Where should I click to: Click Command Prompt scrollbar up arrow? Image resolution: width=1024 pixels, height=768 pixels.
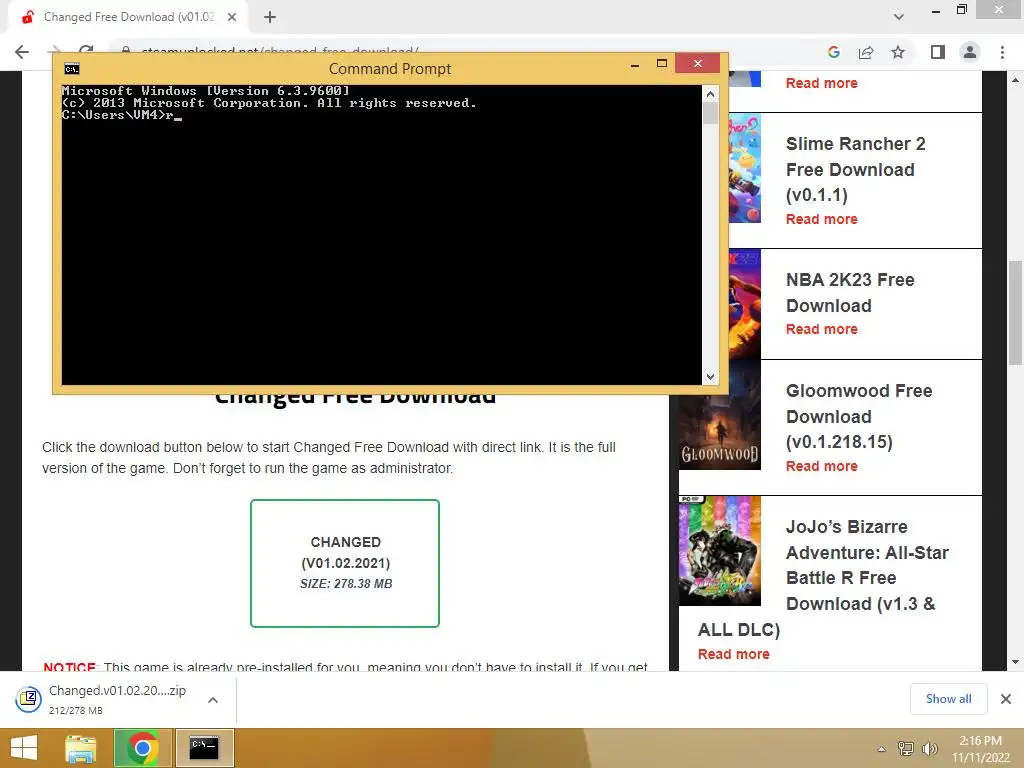tap(711, 93)
